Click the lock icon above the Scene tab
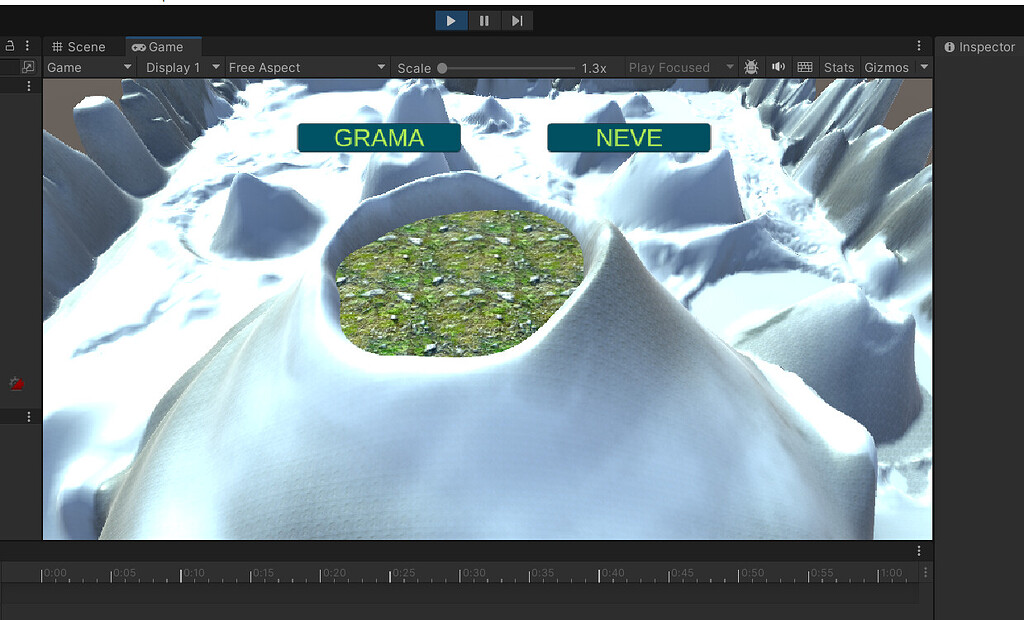Viewport: 1024px width, 620px height. pyautogui.click(x=10, y=45)
